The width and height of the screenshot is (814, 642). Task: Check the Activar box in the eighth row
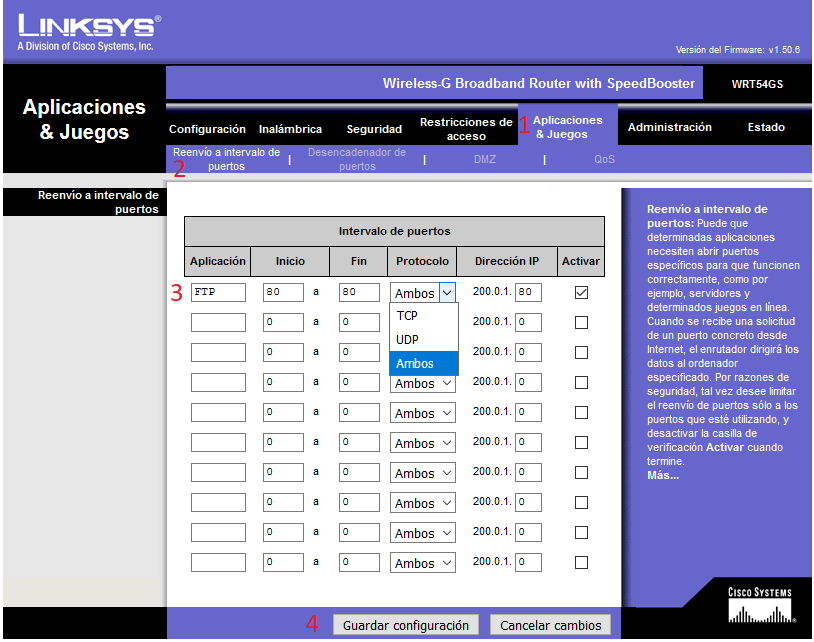click(581, 502)
